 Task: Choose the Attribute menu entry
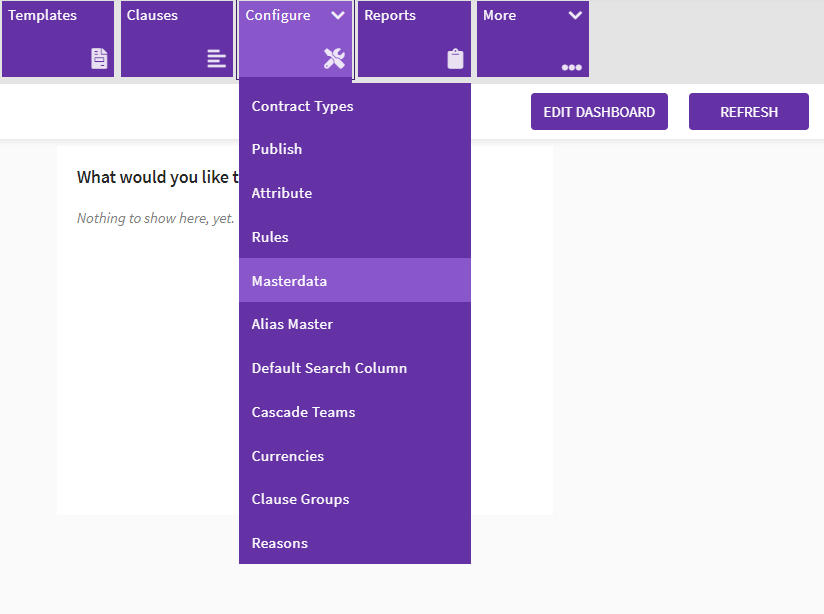pos(282,193)
